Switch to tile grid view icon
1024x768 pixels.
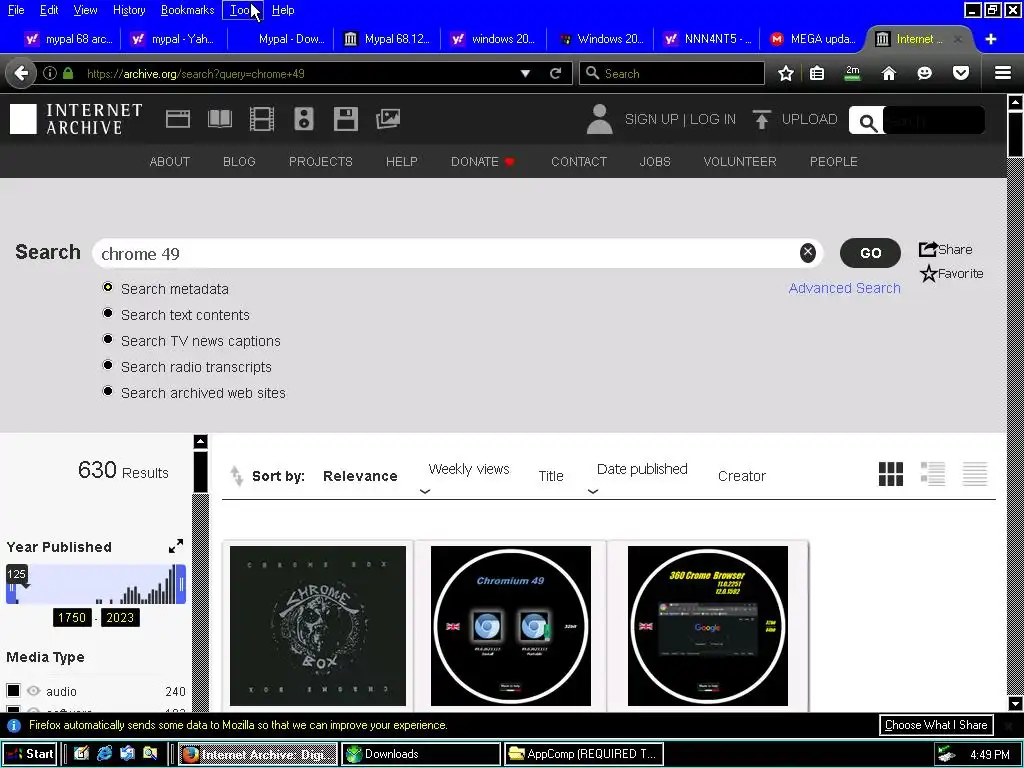tap(891, 474)
